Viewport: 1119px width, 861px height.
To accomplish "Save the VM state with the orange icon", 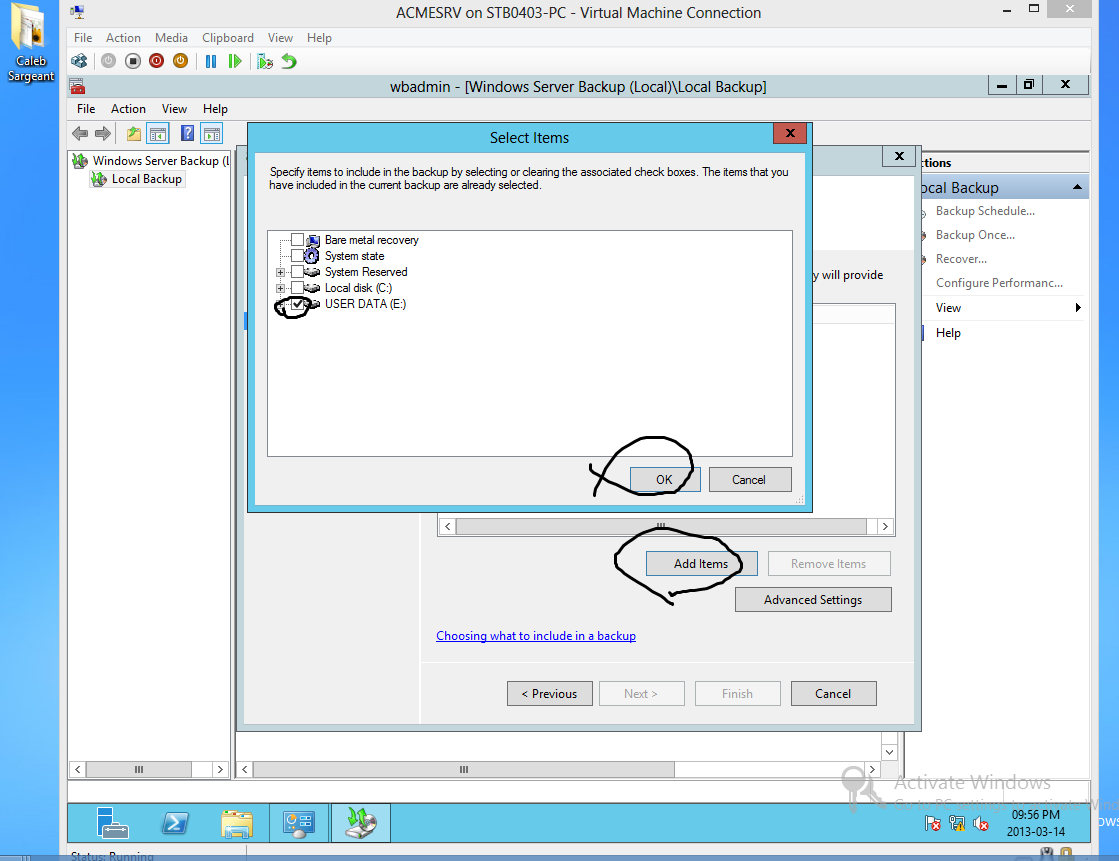I will click(181, 61).
